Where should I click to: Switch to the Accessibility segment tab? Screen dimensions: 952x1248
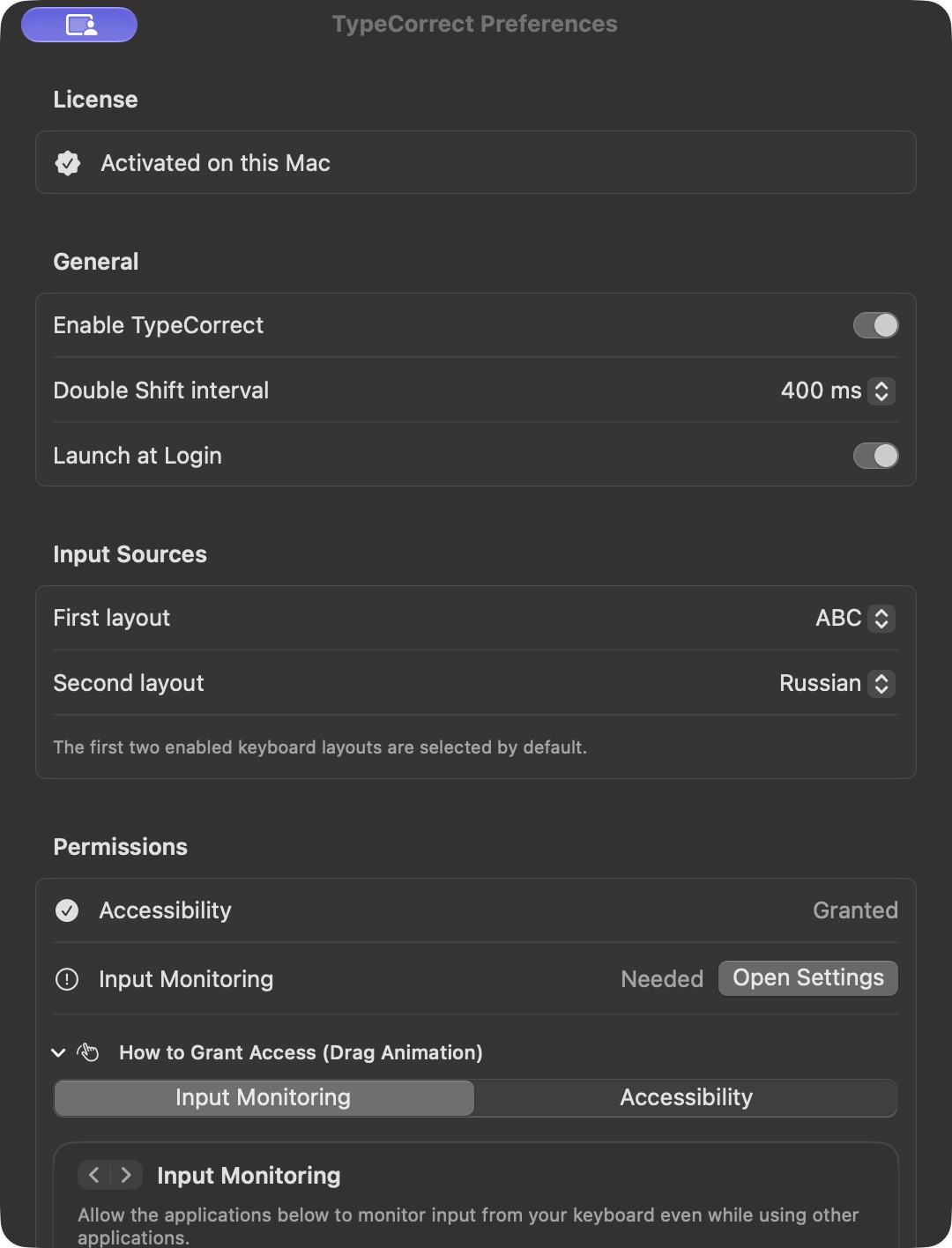pos(686,1097)
